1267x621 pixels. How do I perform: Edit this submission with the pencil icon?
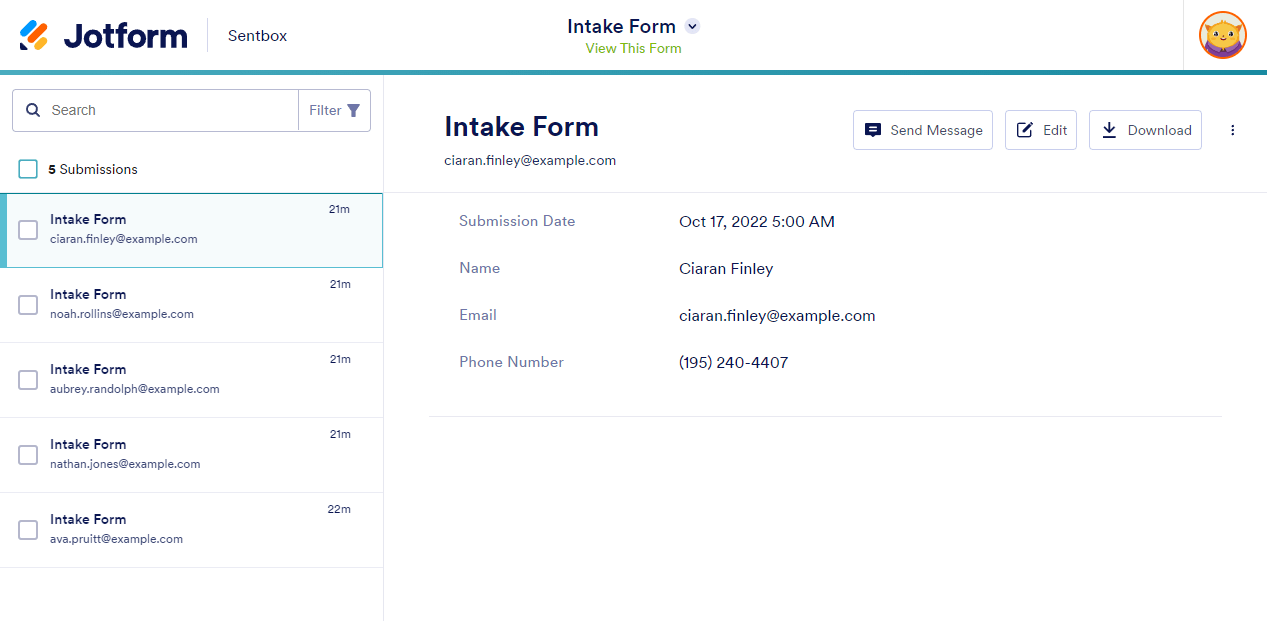click(x=1040, y=130)
